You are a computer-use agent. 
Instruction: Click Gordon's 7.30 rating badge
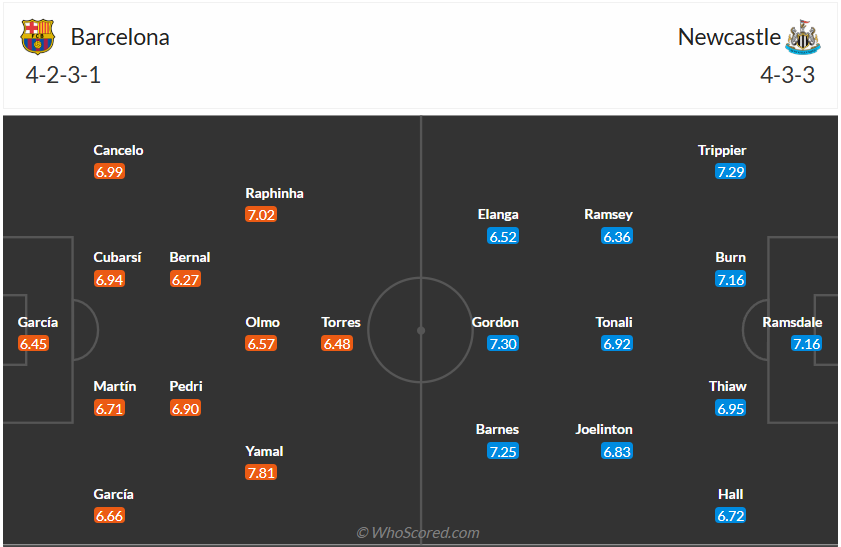503,343
